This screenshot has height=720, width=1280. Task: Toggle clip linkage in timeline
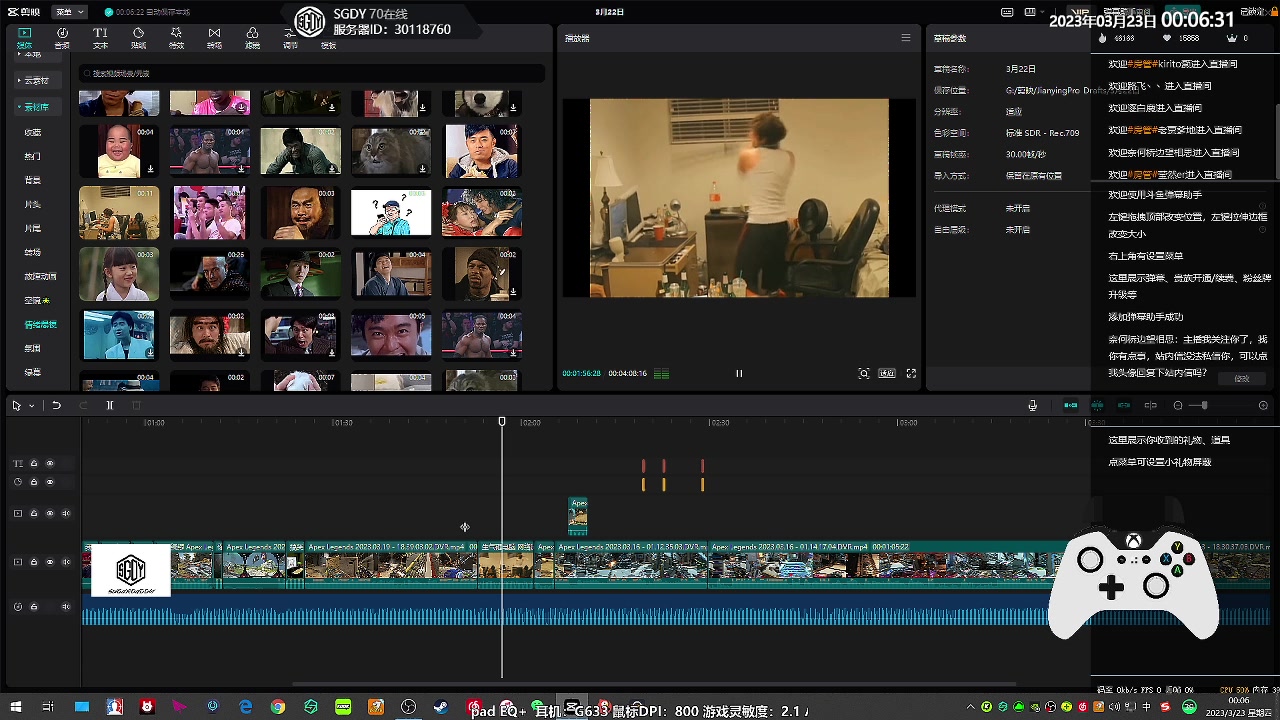[1124, 405]
